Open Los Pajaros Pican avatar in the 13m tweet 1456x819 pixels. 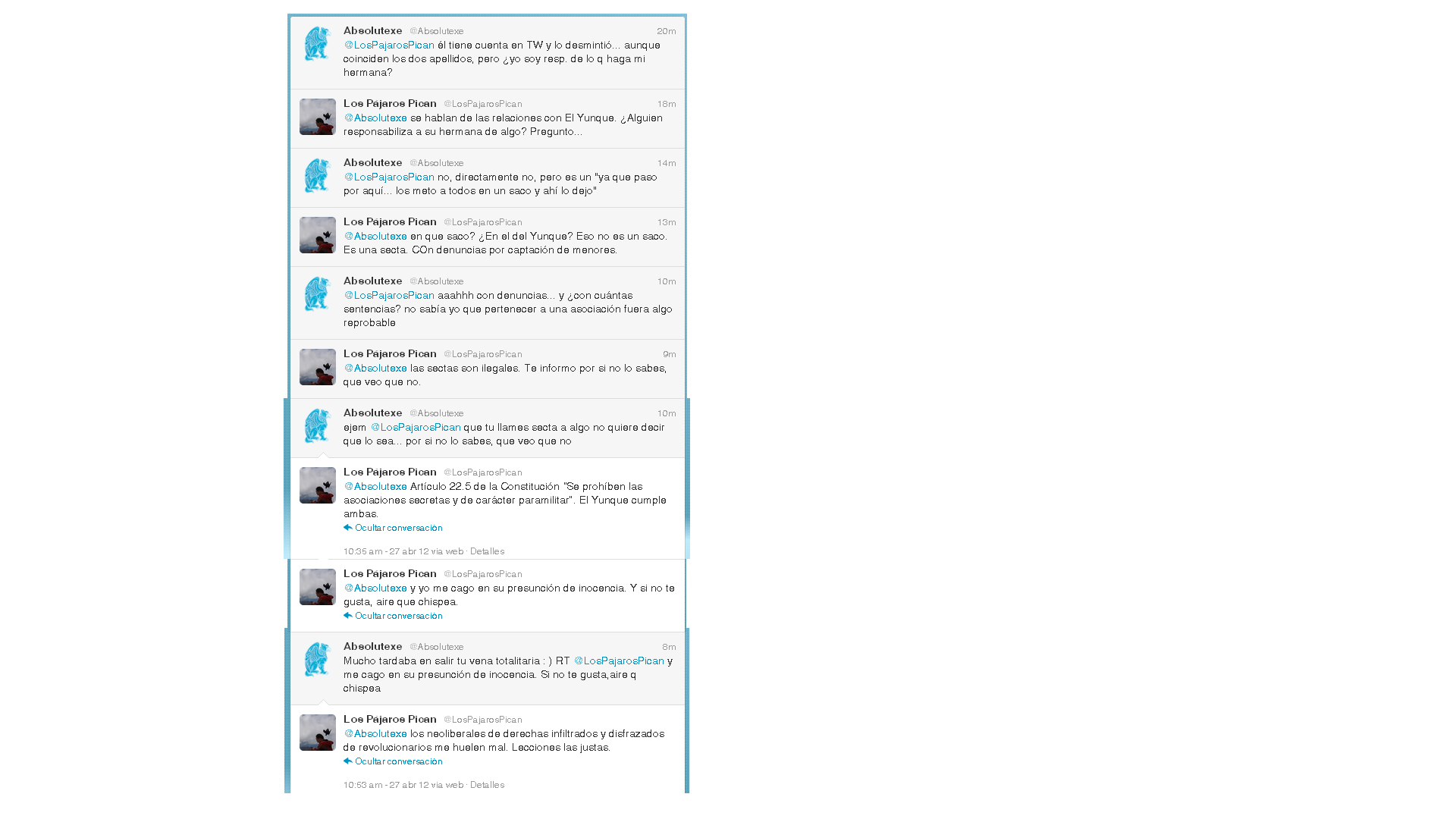coord(317,235)
